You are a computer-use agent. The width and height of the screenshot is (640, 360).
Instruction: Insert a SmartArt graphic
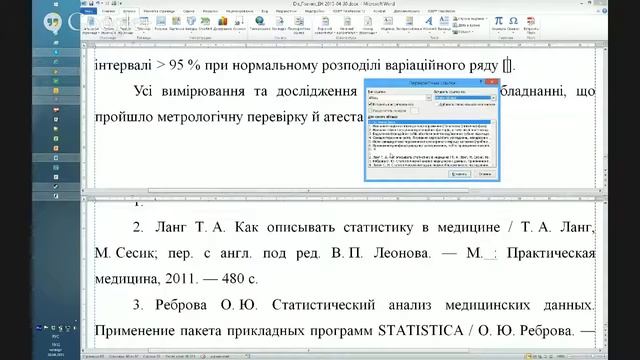tap(206, 24)
